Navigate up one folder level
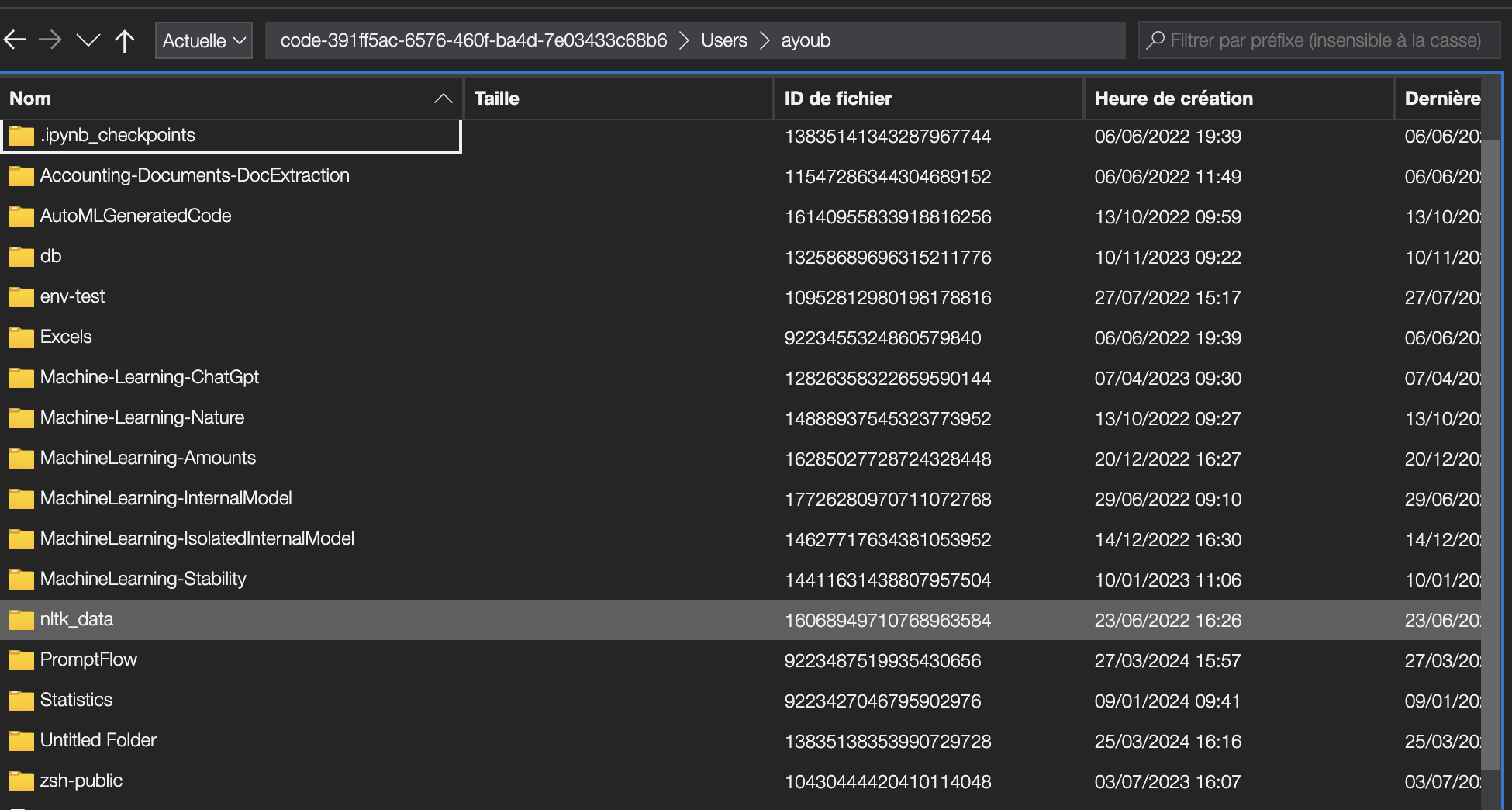1512x810 pixels. 124,40
